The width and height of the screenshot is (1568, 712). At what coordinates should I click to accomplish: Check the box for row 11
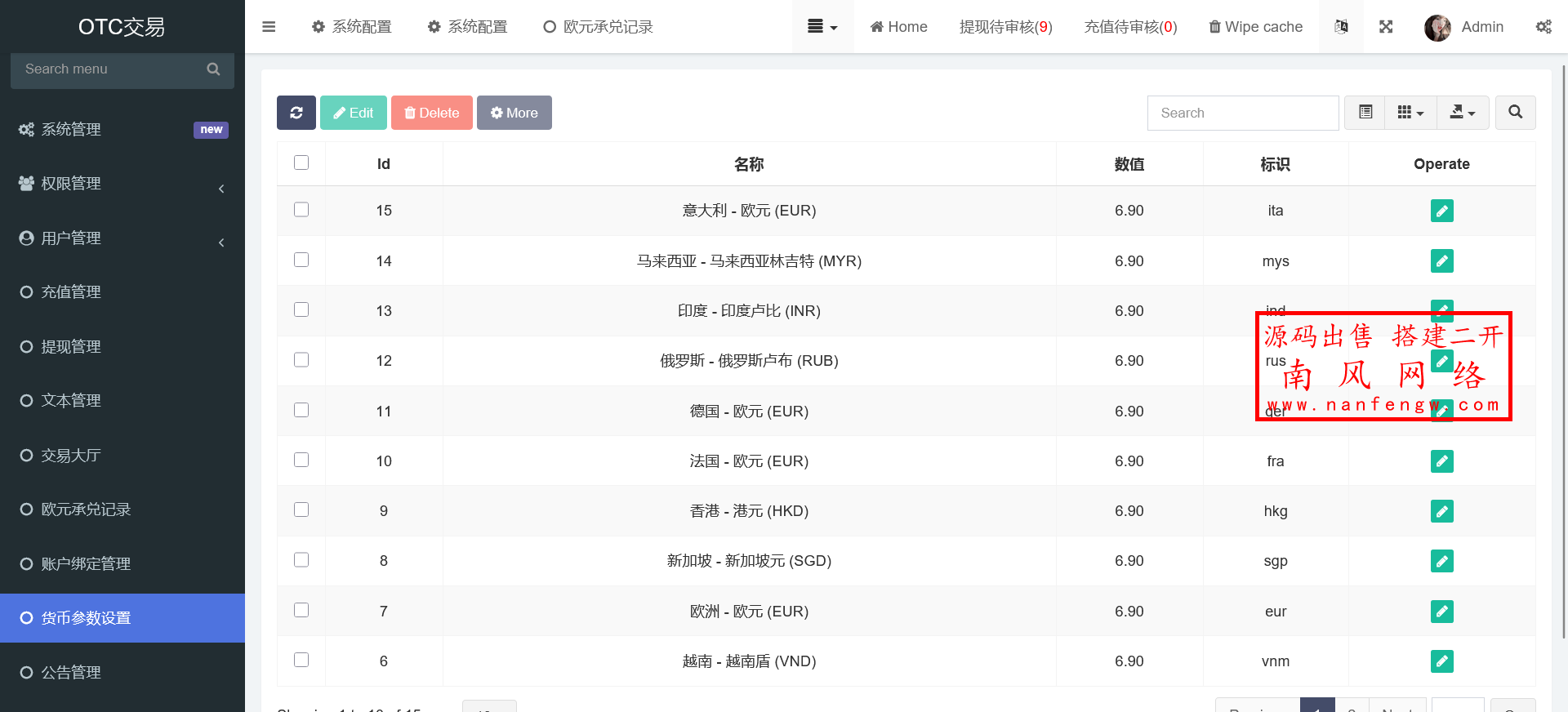coord(301,410)
